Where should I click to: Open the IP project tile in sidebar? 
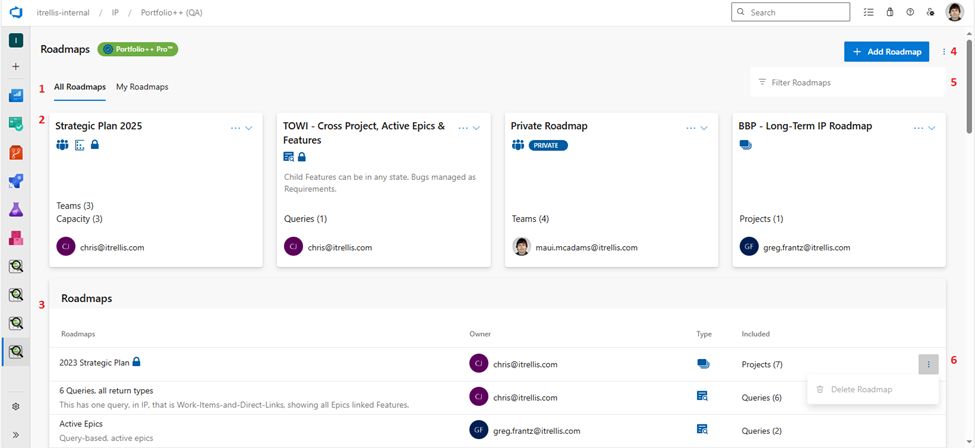click(x=16, y=40)
